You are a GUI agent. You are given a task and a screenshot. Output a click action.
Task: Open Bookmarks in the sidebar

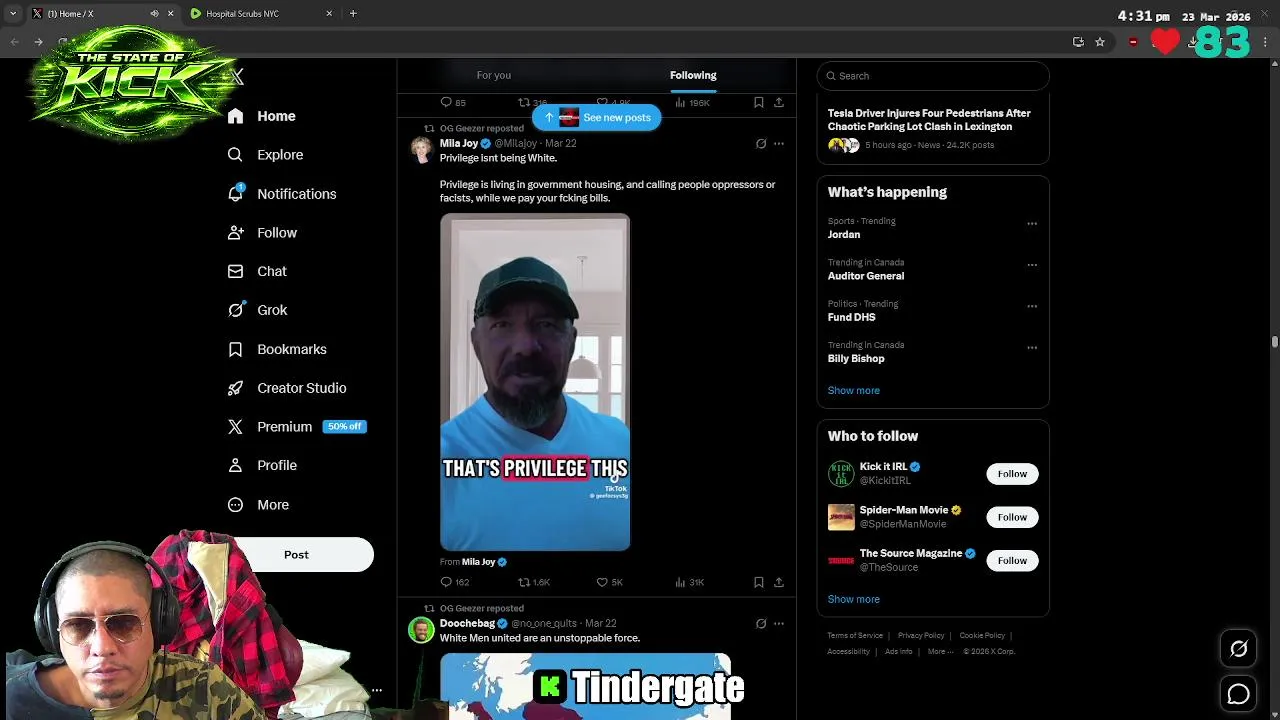(x=277, y=349)
